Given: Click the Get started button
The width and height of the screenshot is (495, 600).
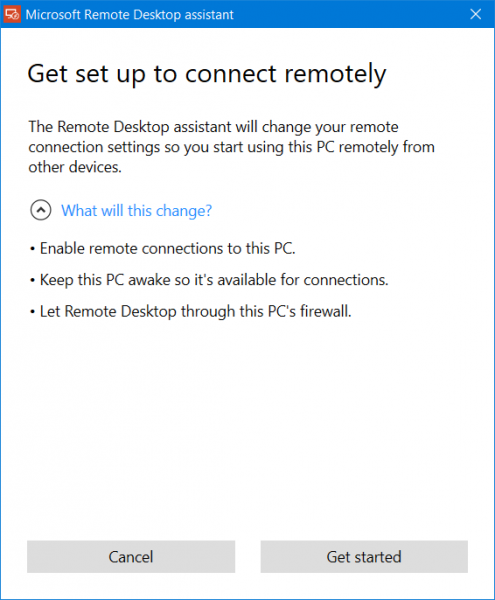Looking at the screenshot, I should (x=364, y=556).
